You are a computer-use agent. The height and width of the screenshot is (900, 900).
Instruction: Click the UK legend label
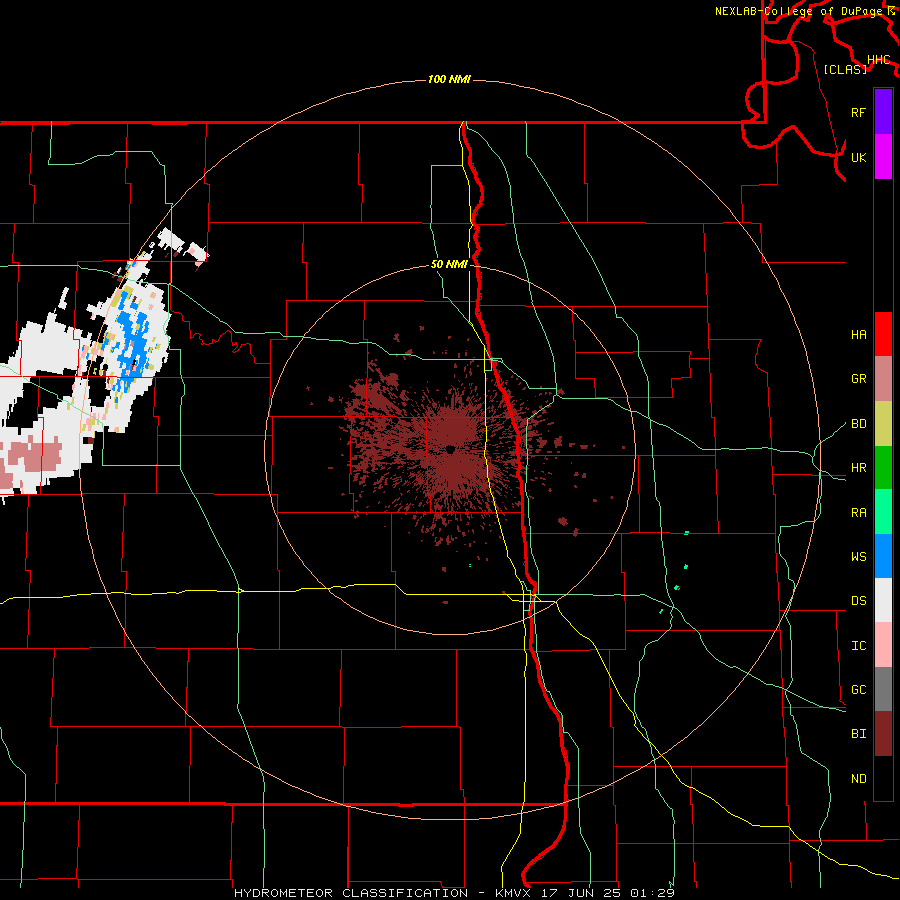click(858, 157)
